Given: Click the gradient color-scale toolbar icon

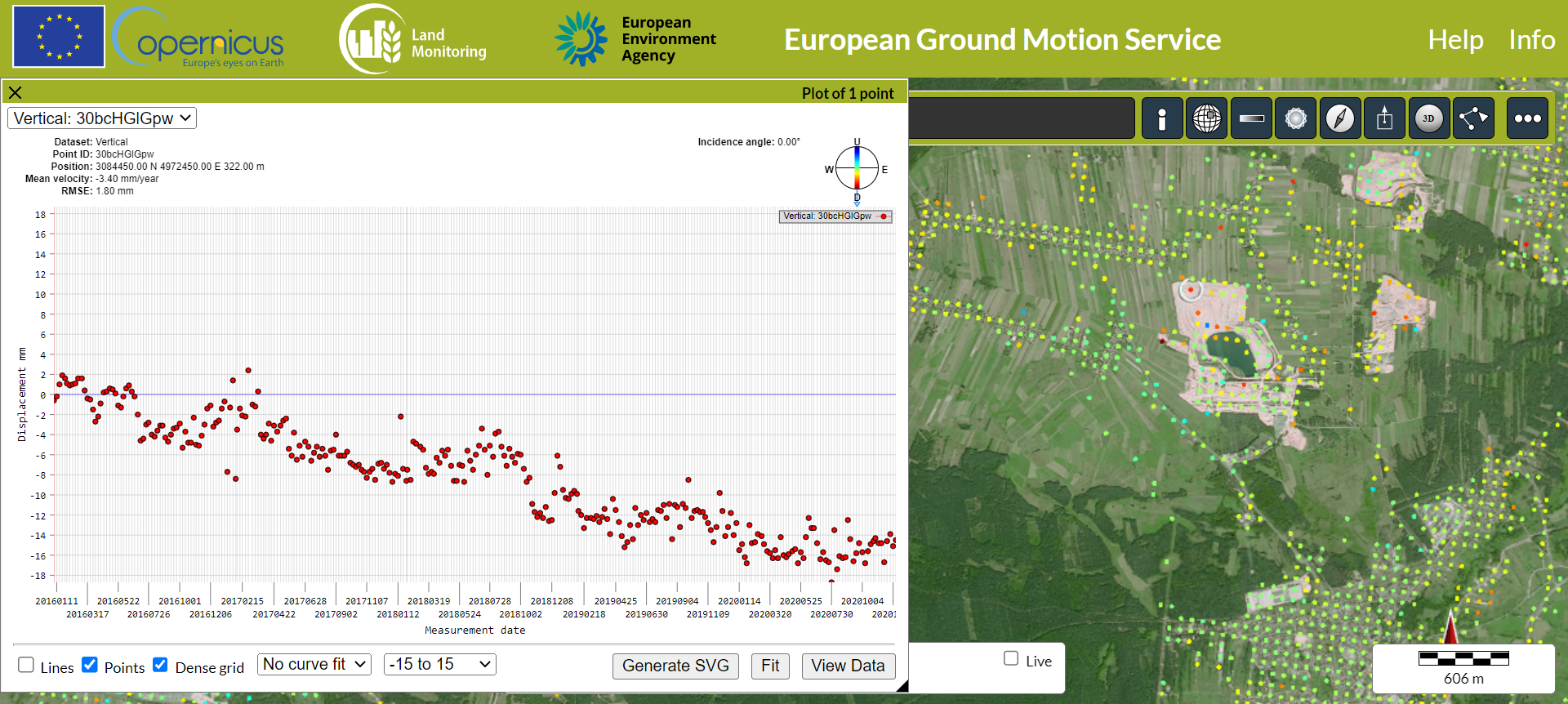Looking at the screenshot, I should coord(1251,118).
